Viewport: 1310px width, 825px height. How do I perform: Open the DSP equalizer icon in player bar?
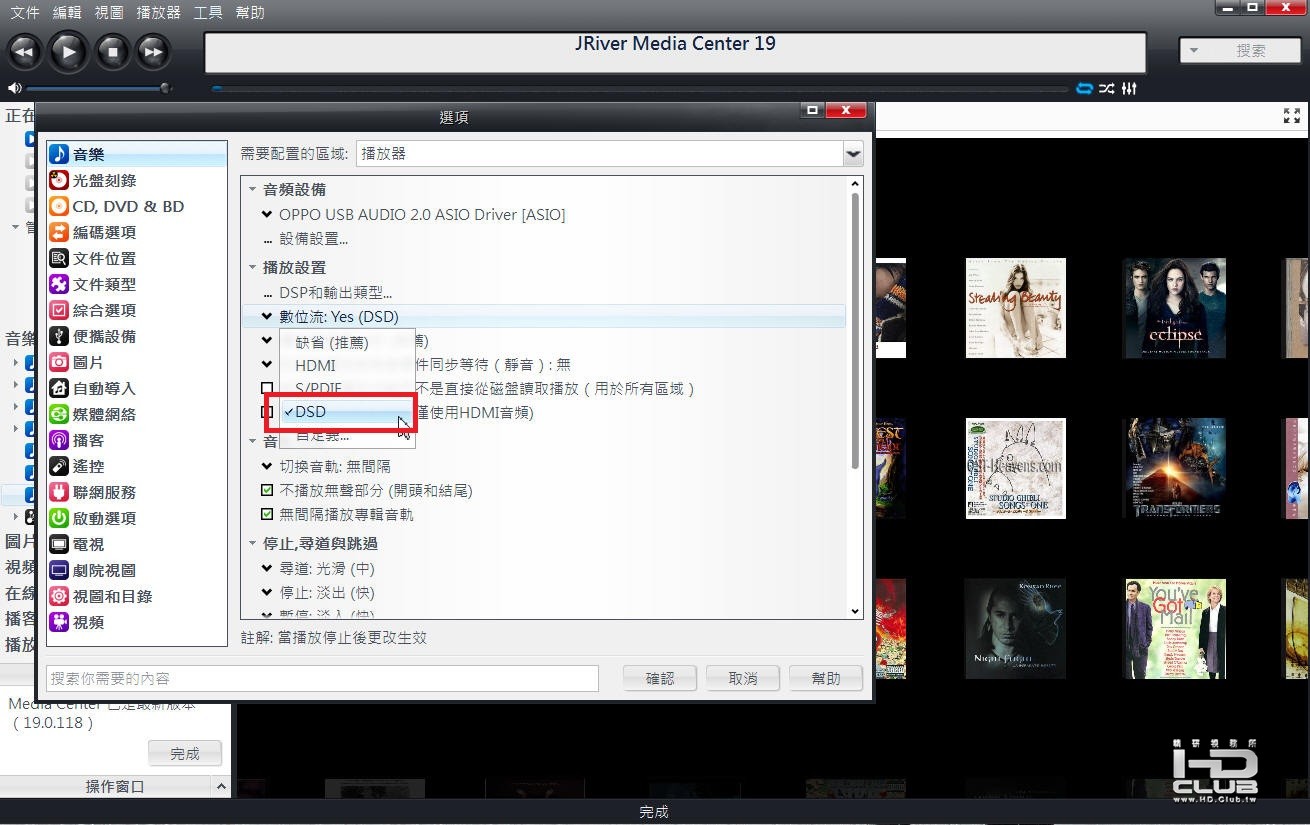[x=1129, y=89]
